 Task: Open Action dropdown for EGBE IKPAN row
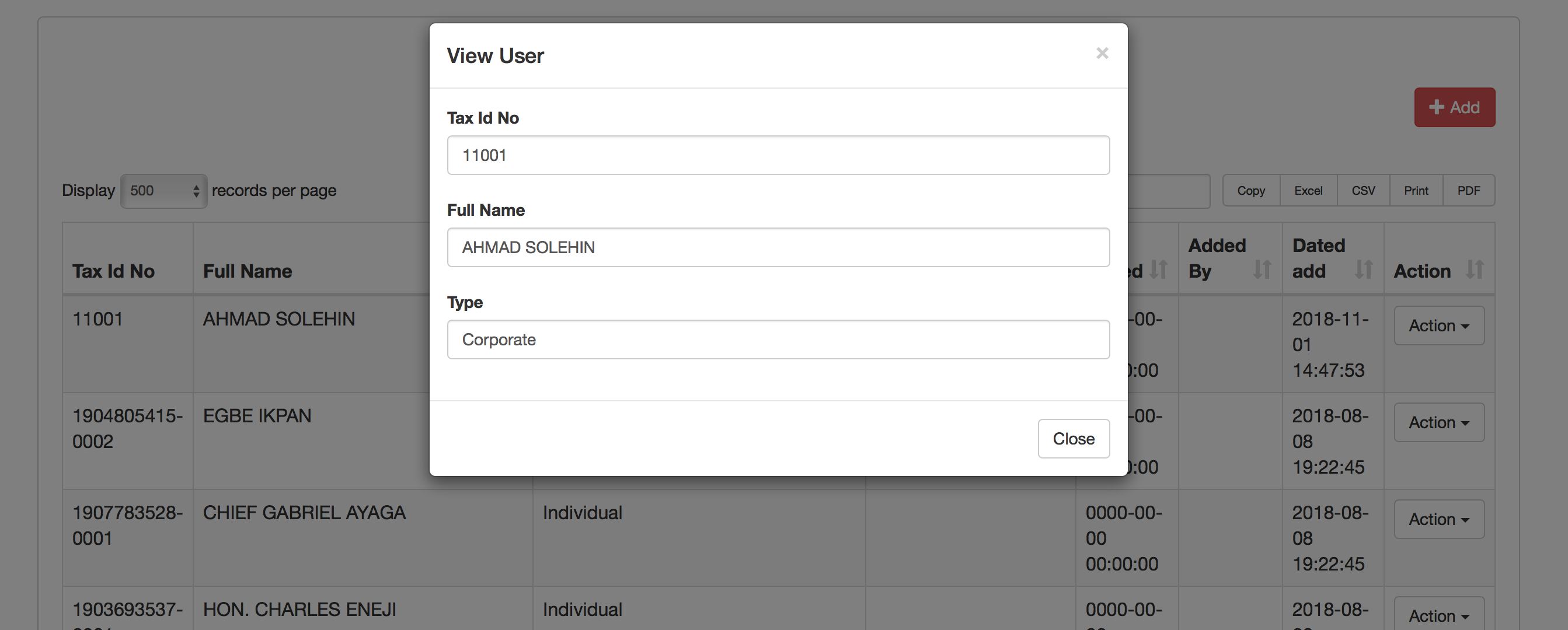click(x=1438, y=423)
